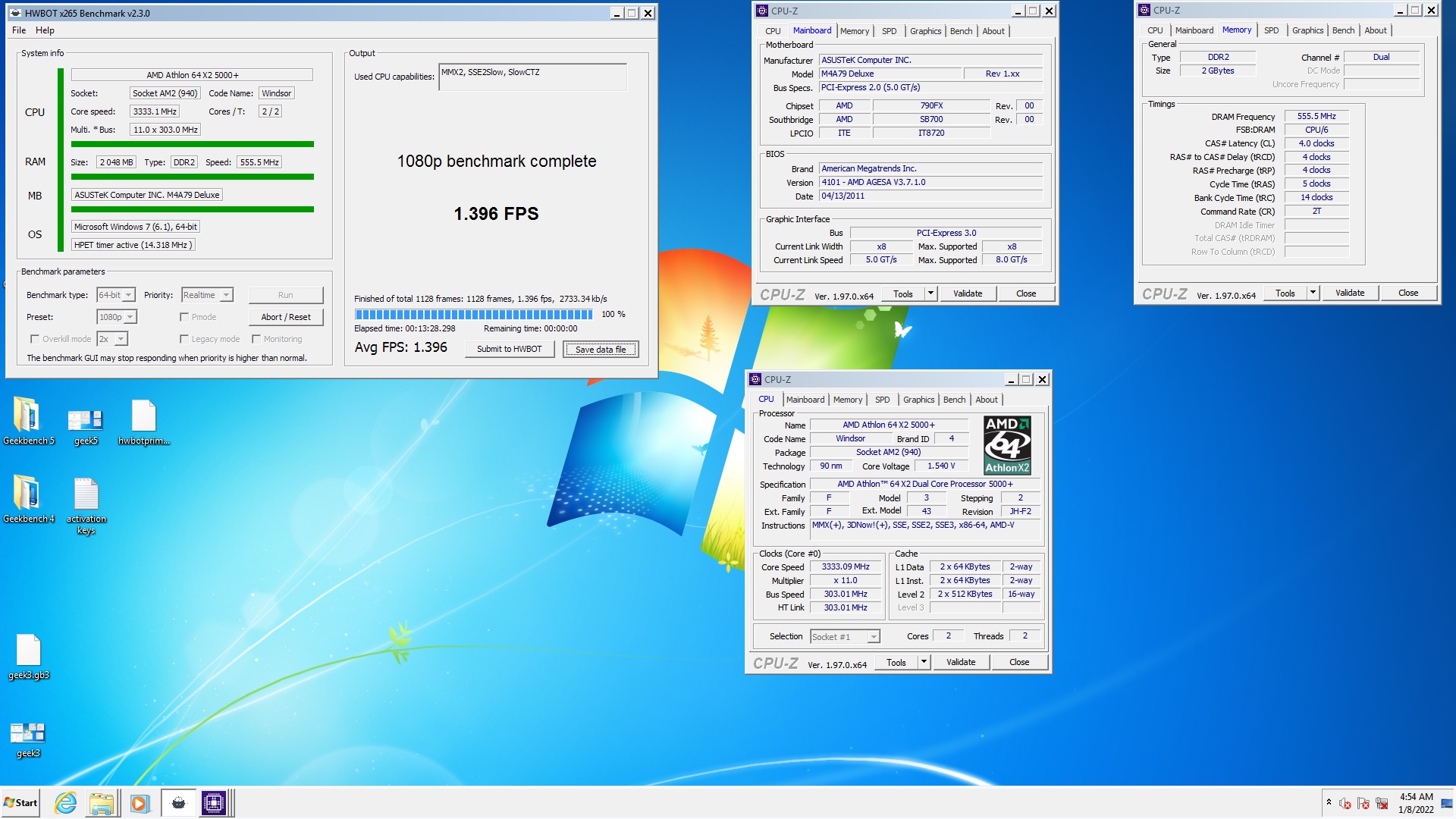Screen dimensions: 1456x819
Task: Click the Start button
Action: (x=20, y=803)
